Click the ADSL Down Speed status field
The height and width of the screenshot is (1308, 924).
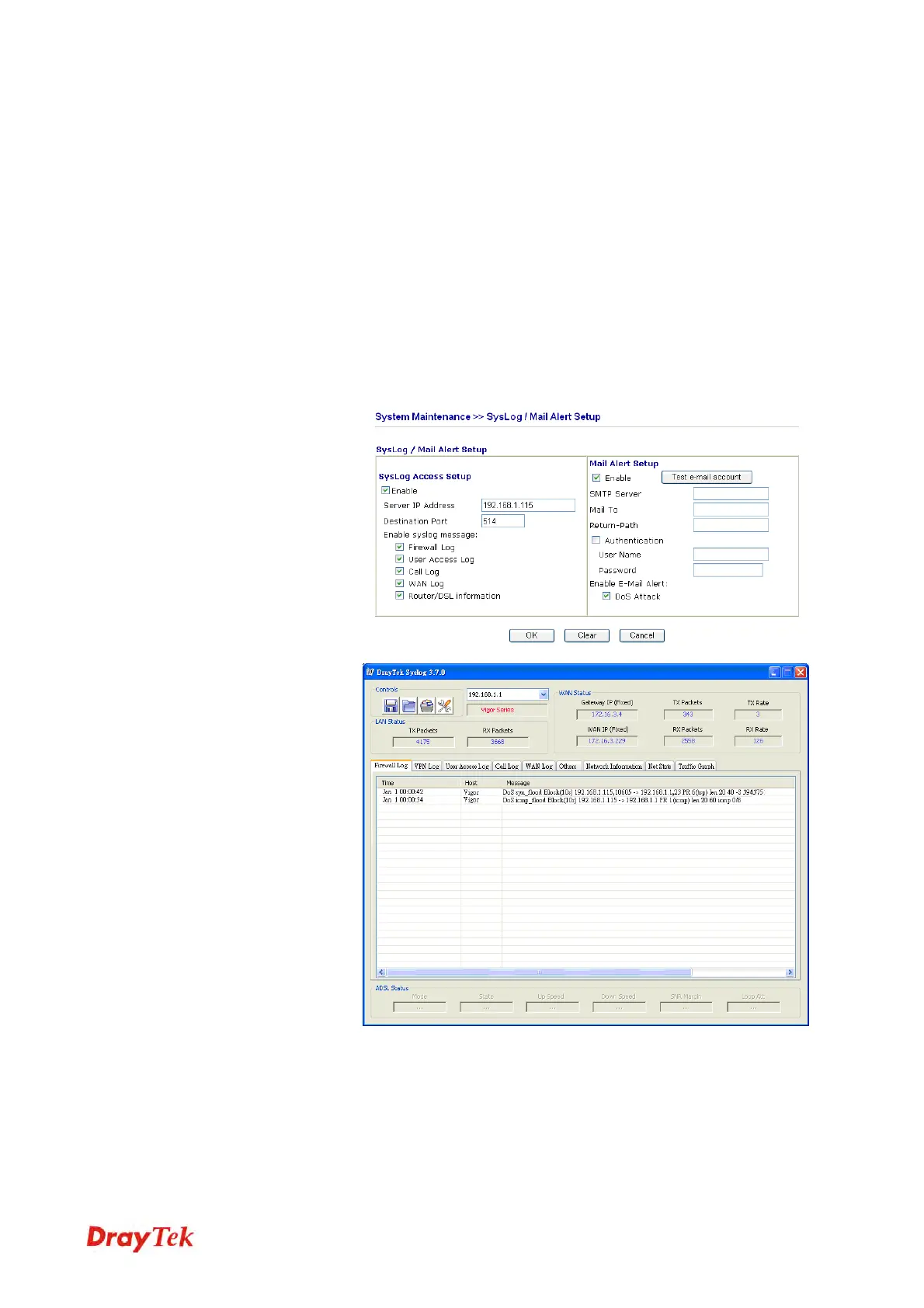(619, 1007)
